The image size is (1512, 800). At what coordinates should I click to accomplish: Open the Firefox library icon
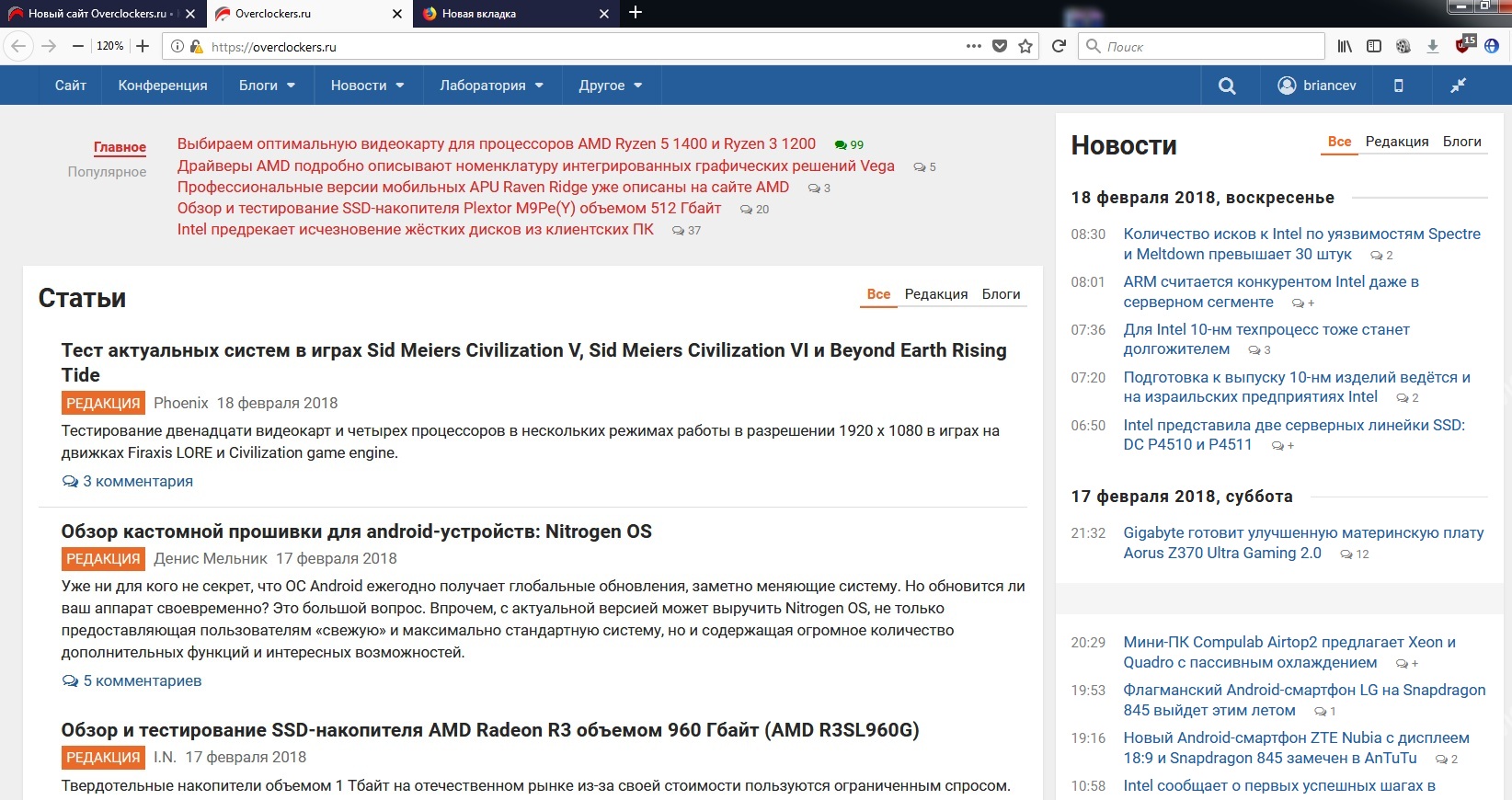(x=1345, y=46)
